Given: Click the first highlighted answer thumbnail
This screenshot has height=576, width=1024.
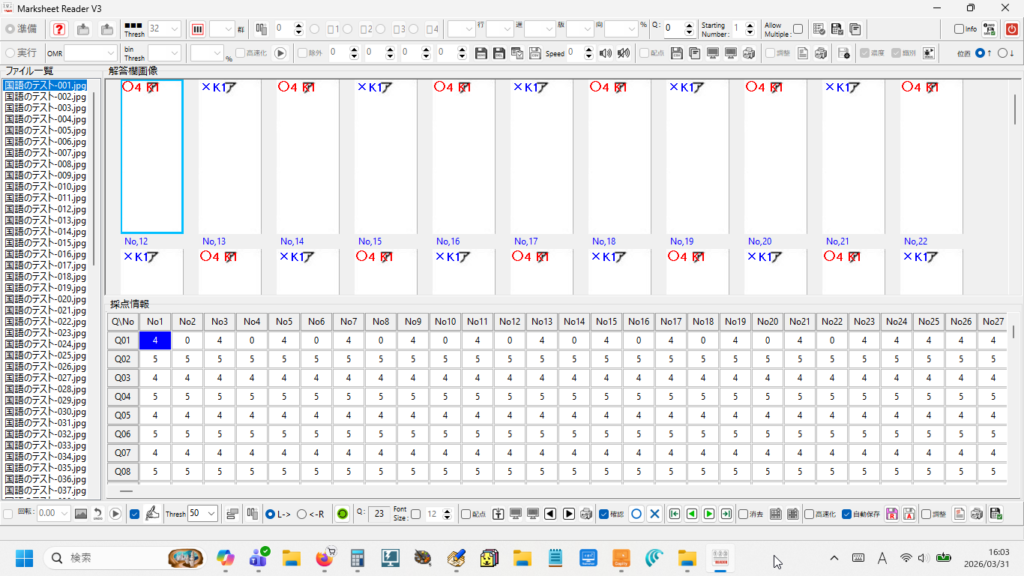Looking at the screenshot, I should (152, 155).
